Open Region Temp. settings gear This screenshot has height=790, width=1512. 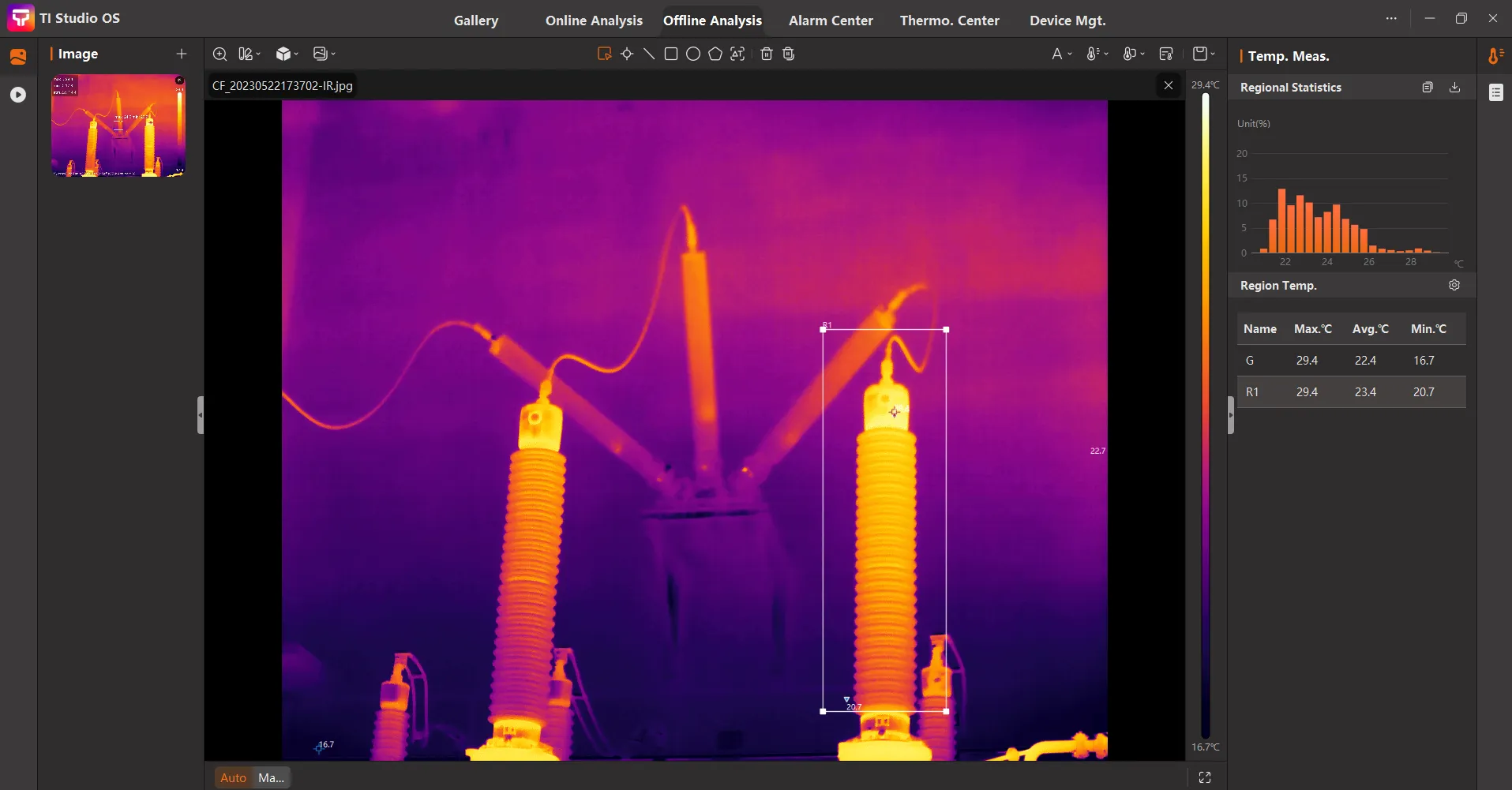tap(1454, 285)
